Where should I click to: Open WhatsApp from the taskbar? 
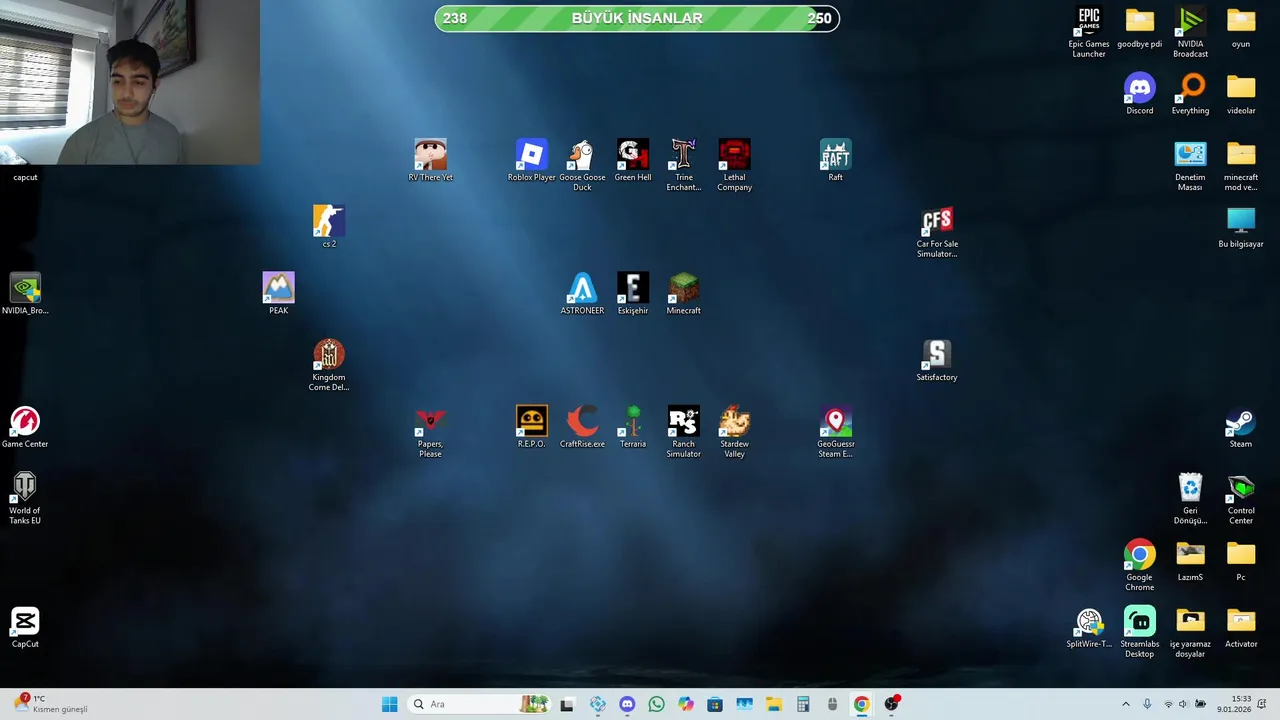coord(656,704)
